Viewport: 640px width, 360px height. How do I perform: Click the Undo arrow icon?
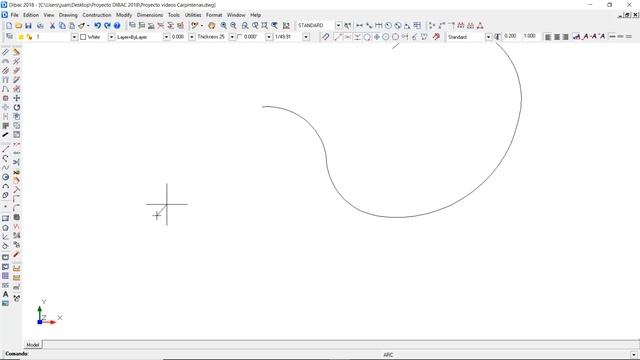pos(97,25)
